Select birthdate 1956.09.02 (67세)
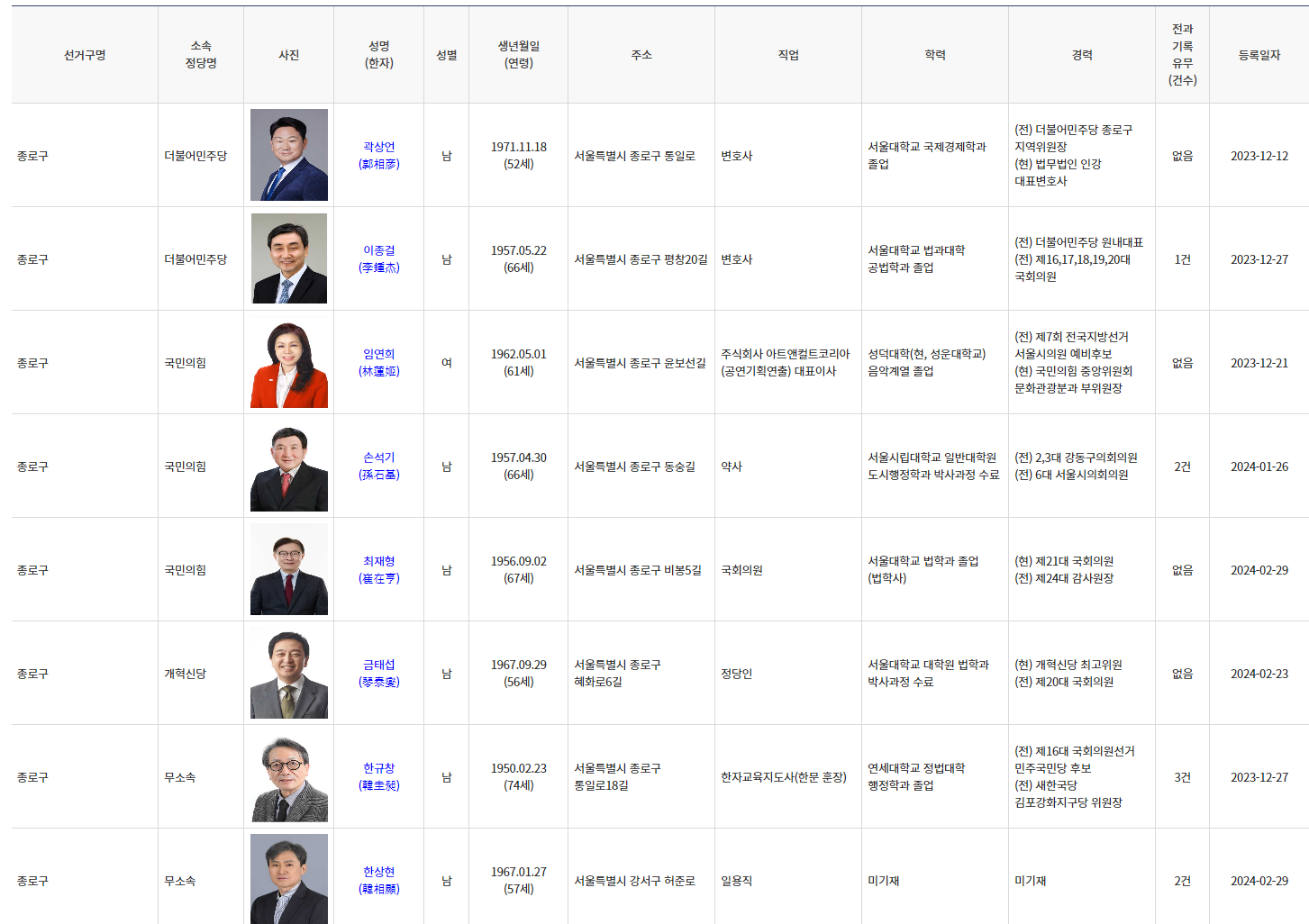This screenshot has width=1309, height=924. coord(519,569)
